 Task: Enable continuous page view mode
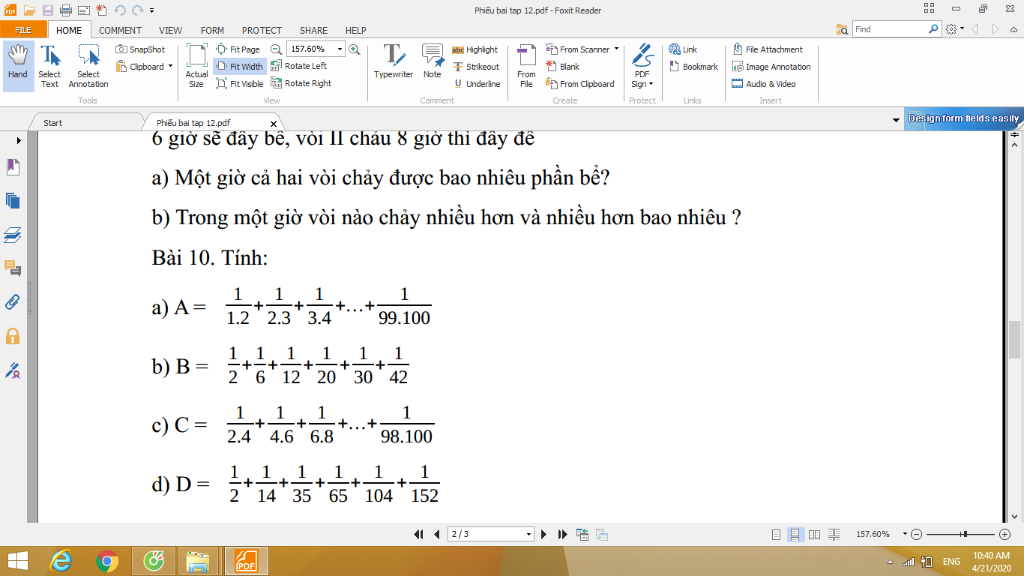point(795,534)
